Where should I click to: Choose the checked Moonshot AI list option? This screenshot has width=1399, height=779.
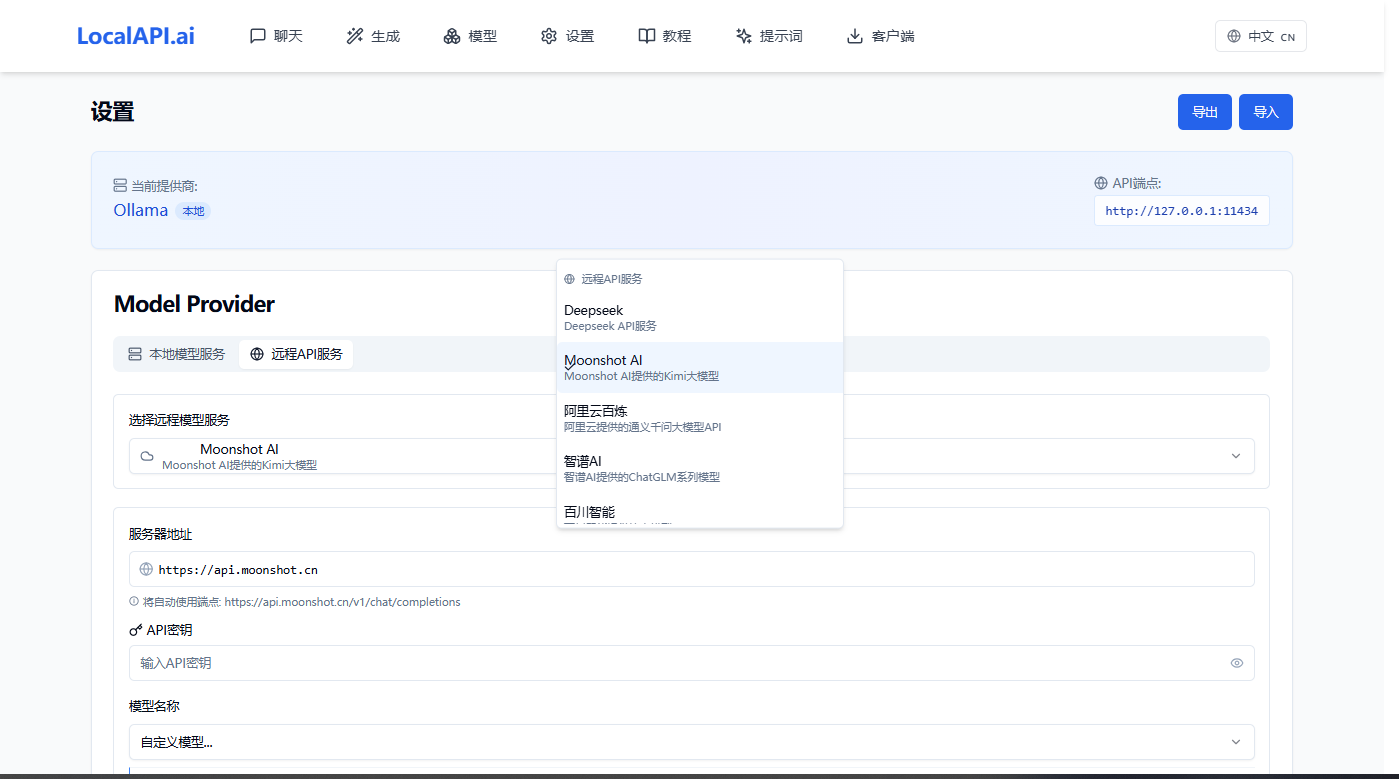point(700,368)
